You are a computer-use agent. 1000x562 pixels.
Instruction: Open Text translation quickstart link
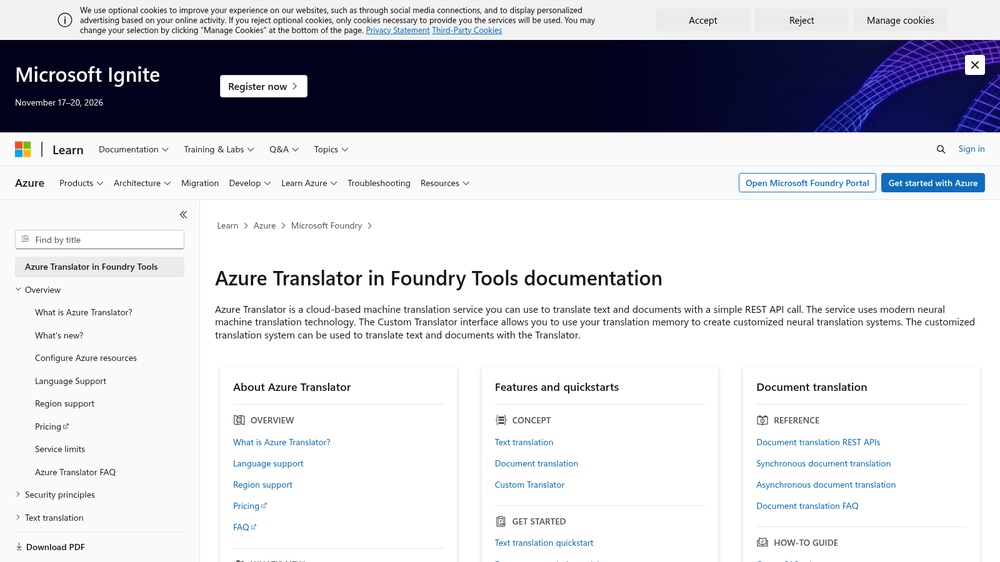pos(544,543)
